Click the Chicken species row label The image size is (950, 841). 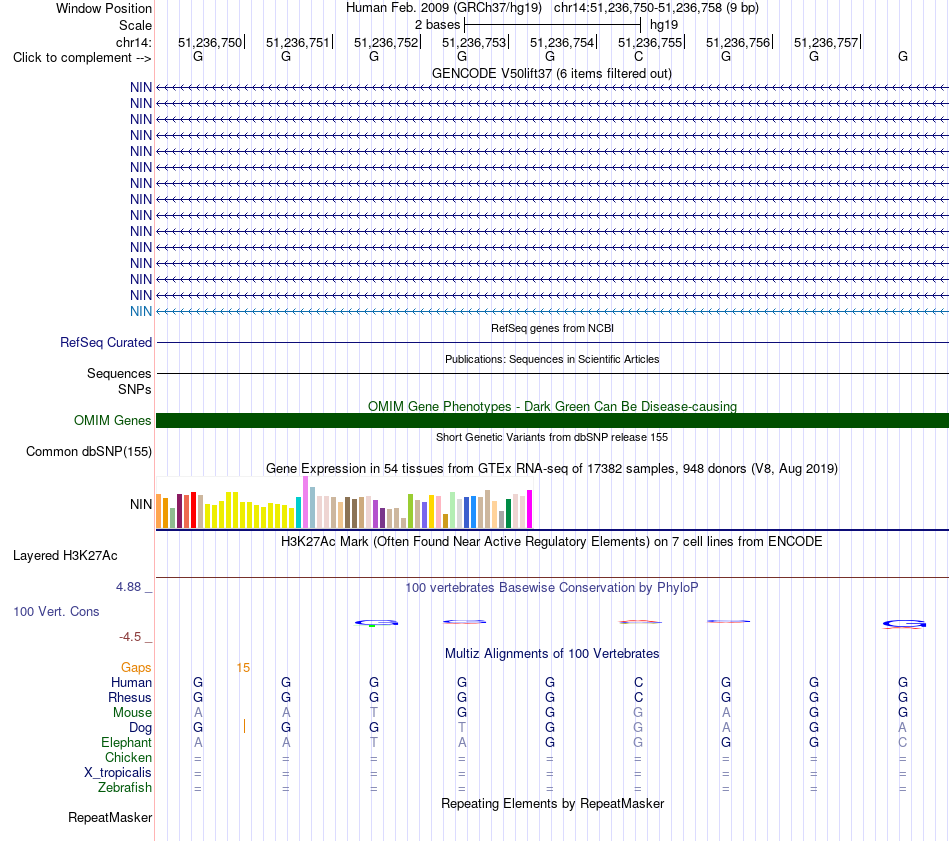pos(128,757)
